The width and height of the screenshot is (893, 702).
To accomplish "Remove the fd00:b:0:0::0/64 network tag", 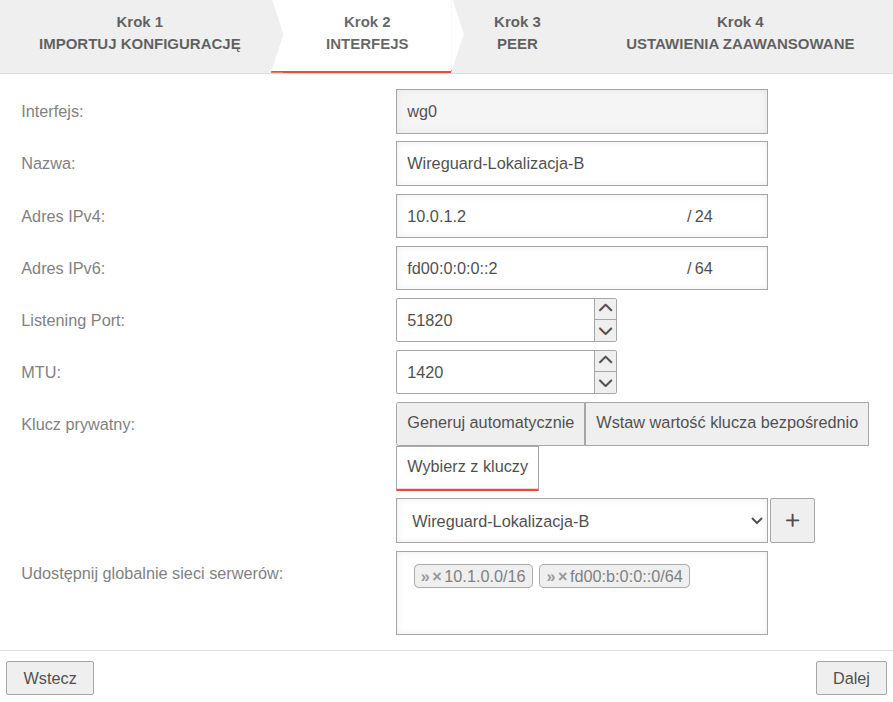I will pos(563,577).
